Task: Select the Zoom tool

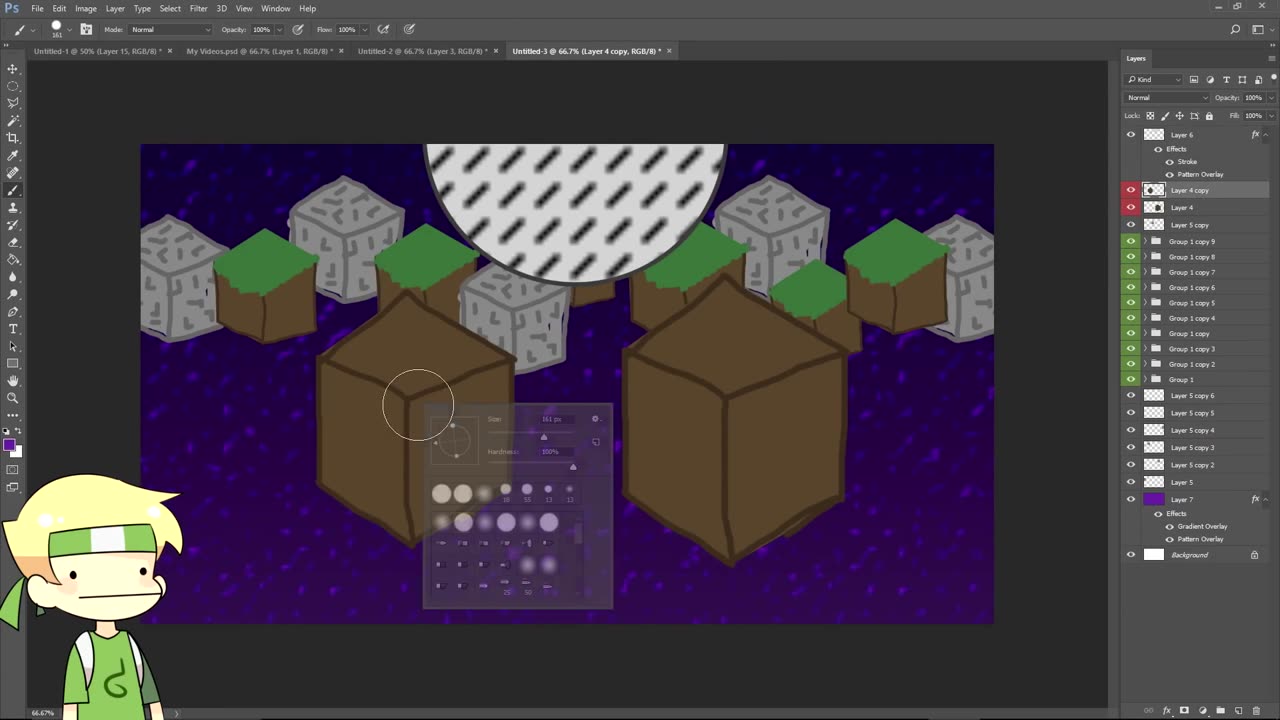Action: (x=13, y=398)
